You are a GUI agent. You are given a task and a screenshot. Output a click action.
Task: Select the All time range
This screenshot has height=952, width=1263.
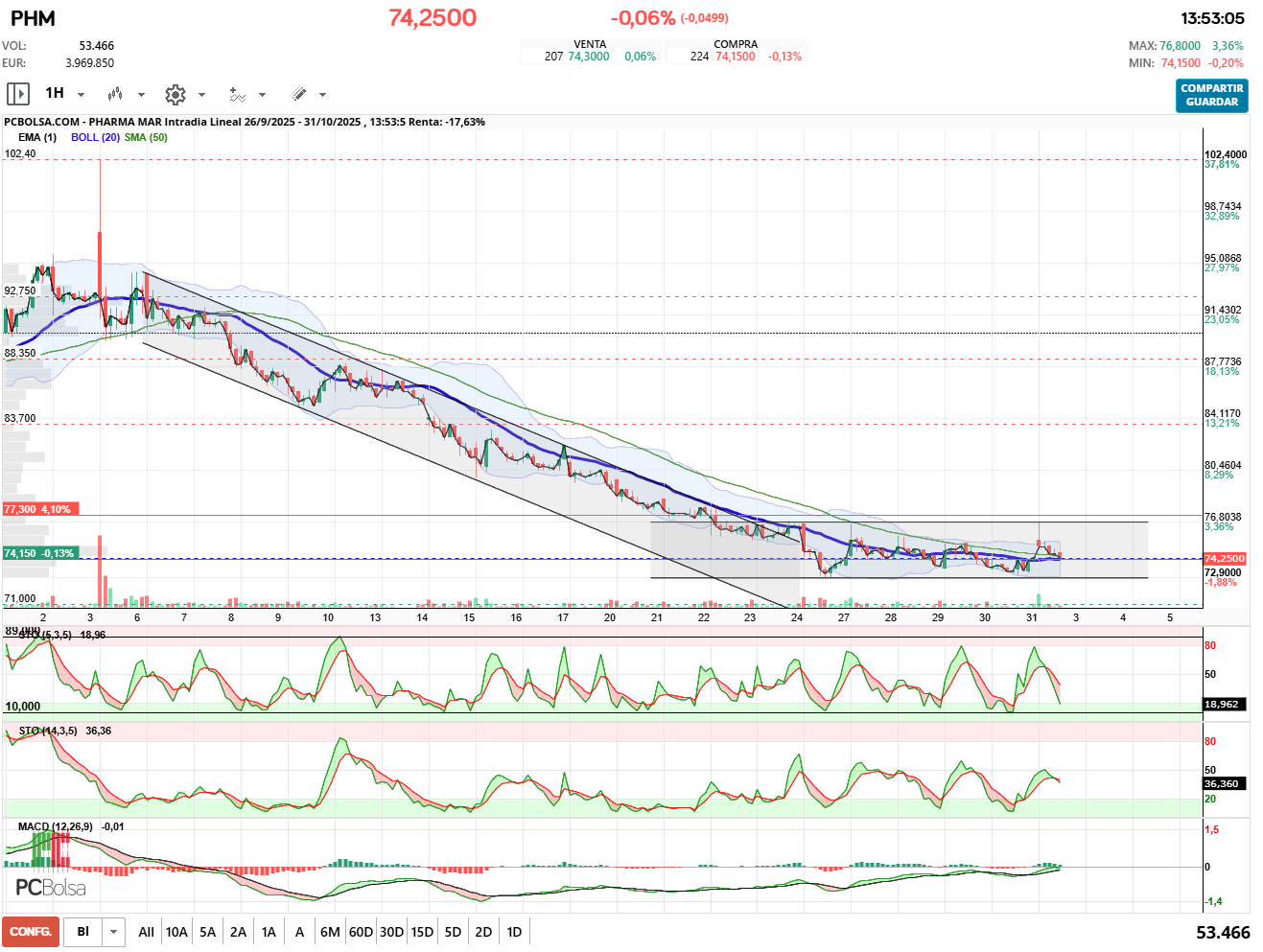coord(146,932)
